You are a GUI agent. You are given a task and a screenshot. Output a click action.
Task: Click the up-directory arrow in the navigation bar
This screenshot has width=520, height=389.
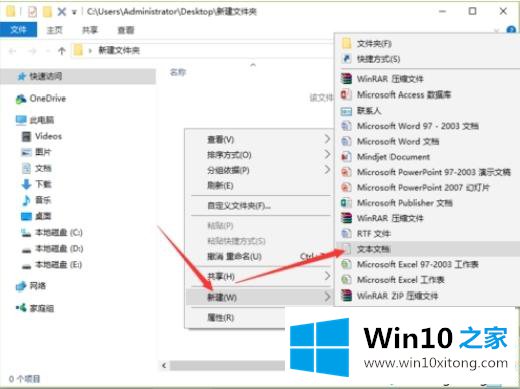pyautogui.click(x=62, y=51)
